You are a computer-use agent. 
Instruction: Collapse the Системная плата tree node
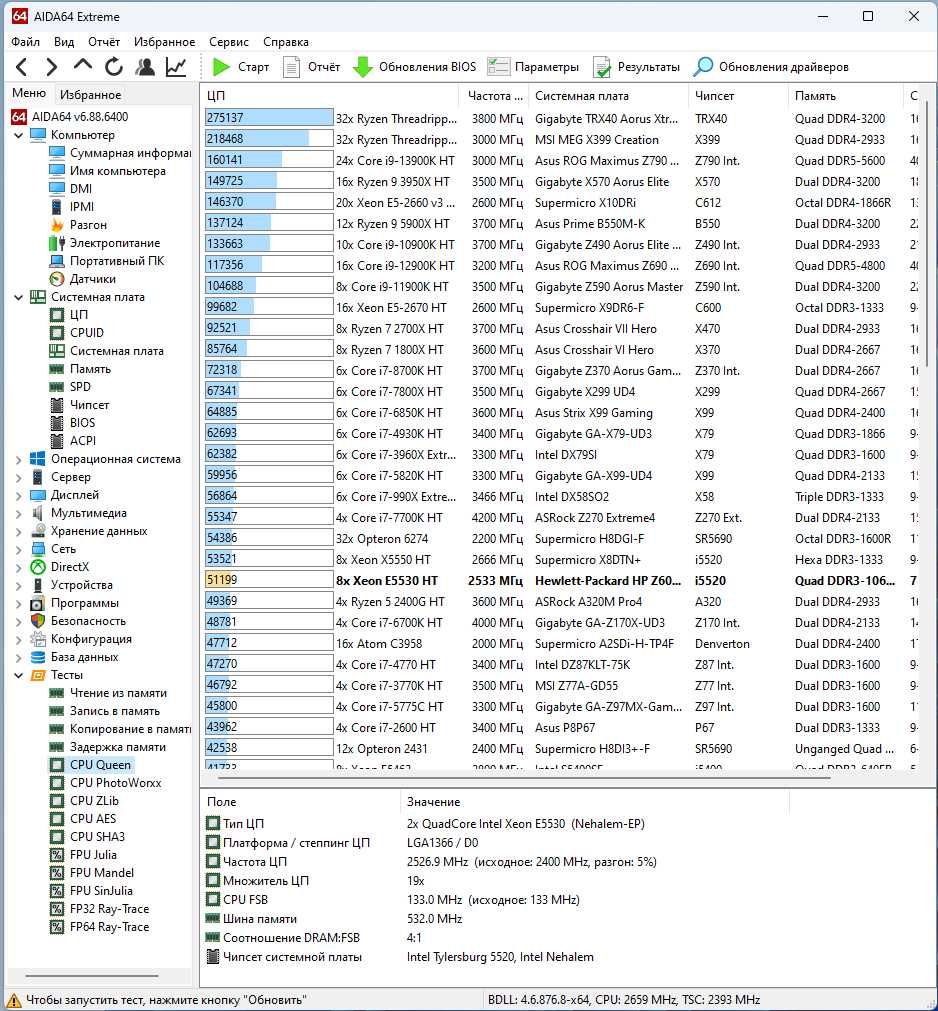point(18,297)
